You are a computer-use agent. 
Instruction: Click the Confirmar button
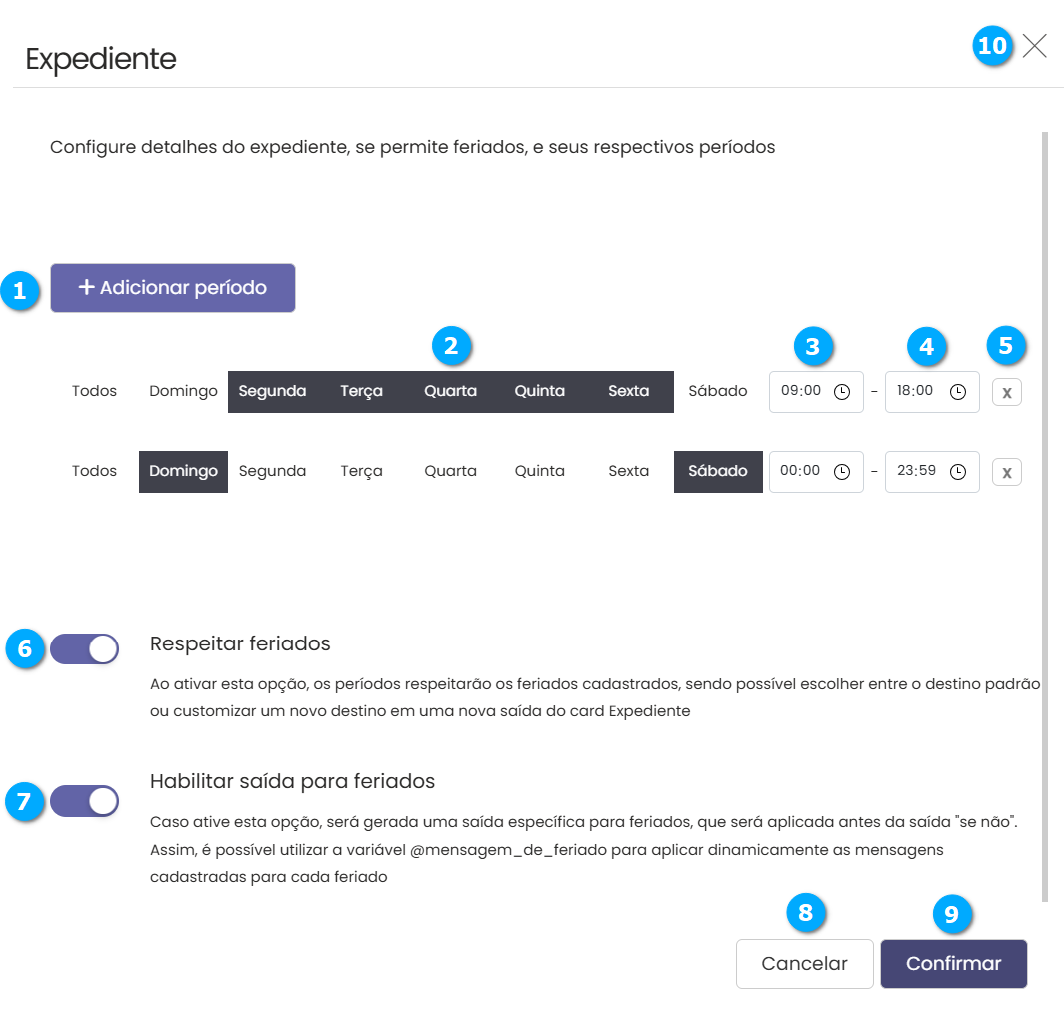[953, 964]
